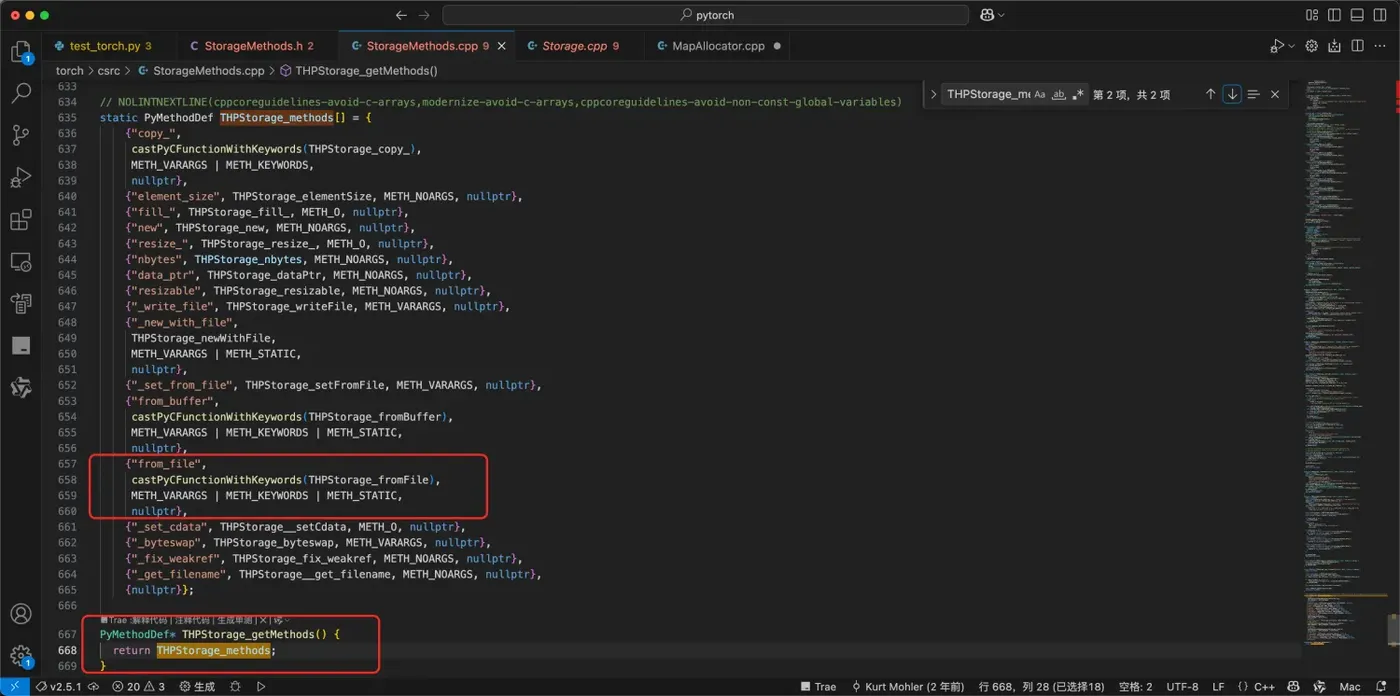Open the Source Control view

point(21,135)
